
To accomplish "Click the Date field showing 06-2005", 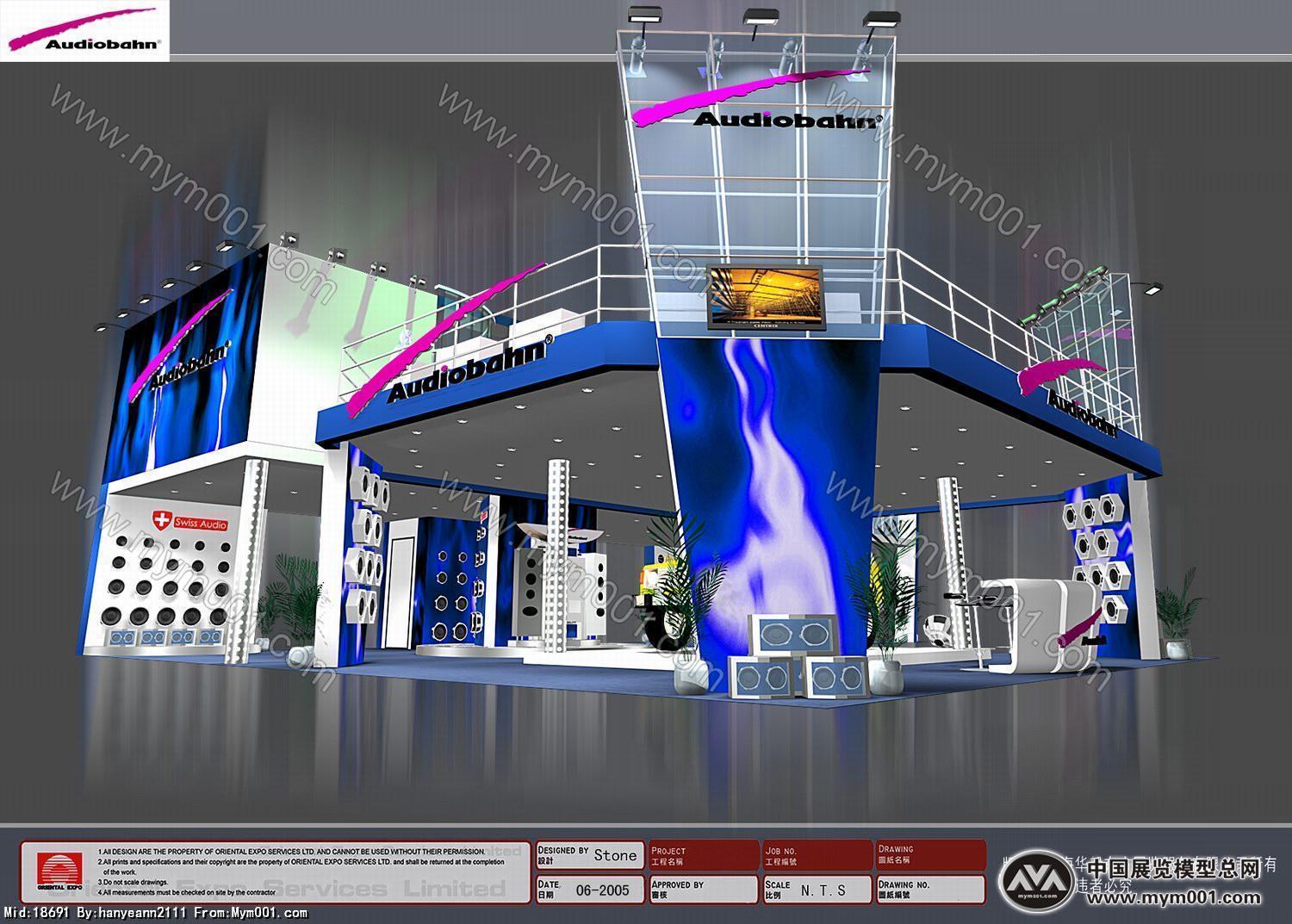I will (x=590, y=890).
